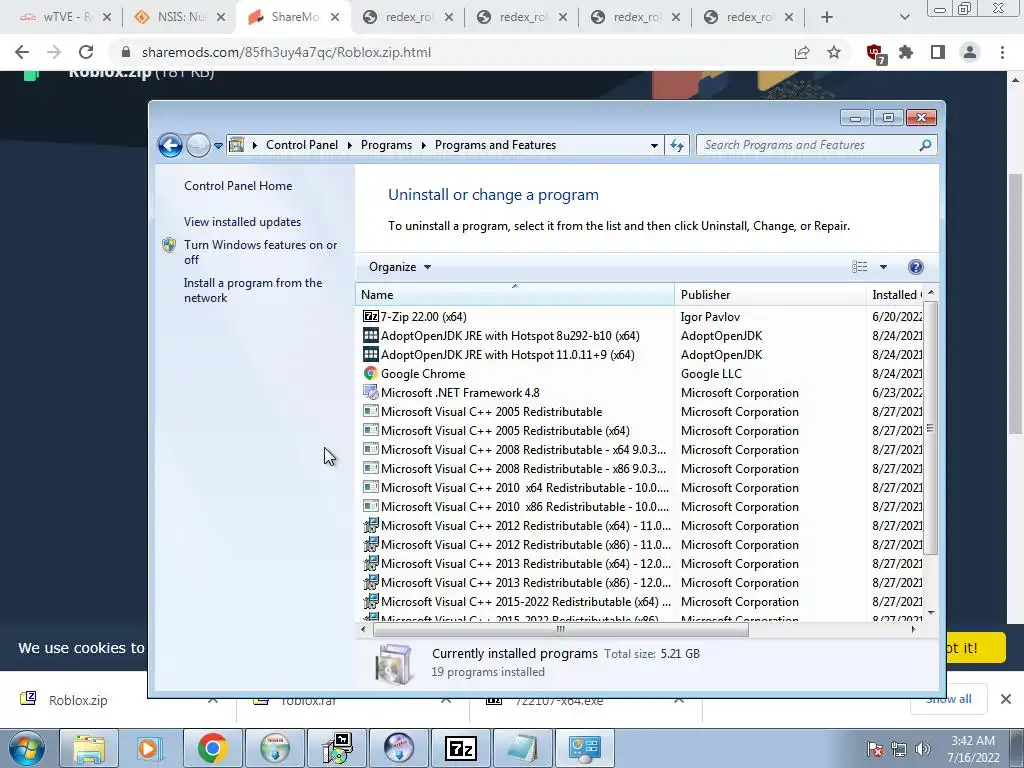Select Control Panel in the breadcrumb path
1024x768 pixels.
point(302,145)
